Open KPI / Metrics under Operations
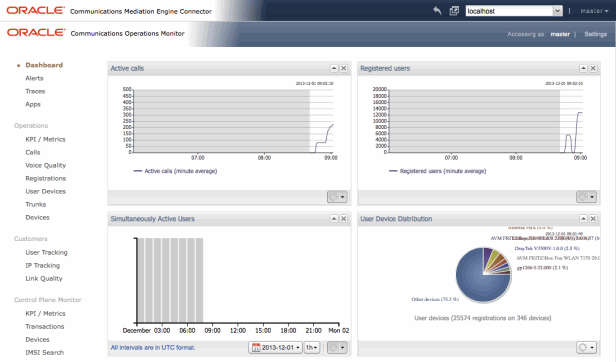This screenshot has width=616, height=362. 45,139
